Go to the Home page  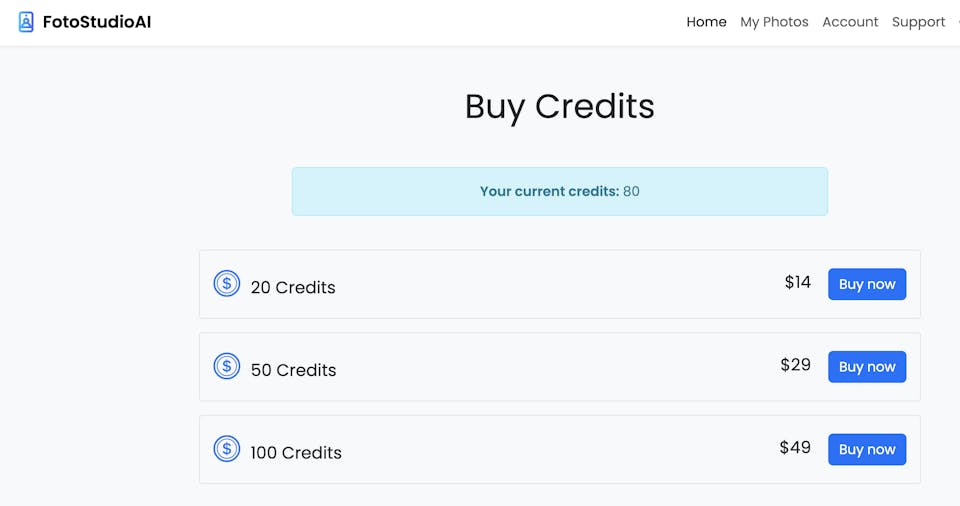click(706, 22)
